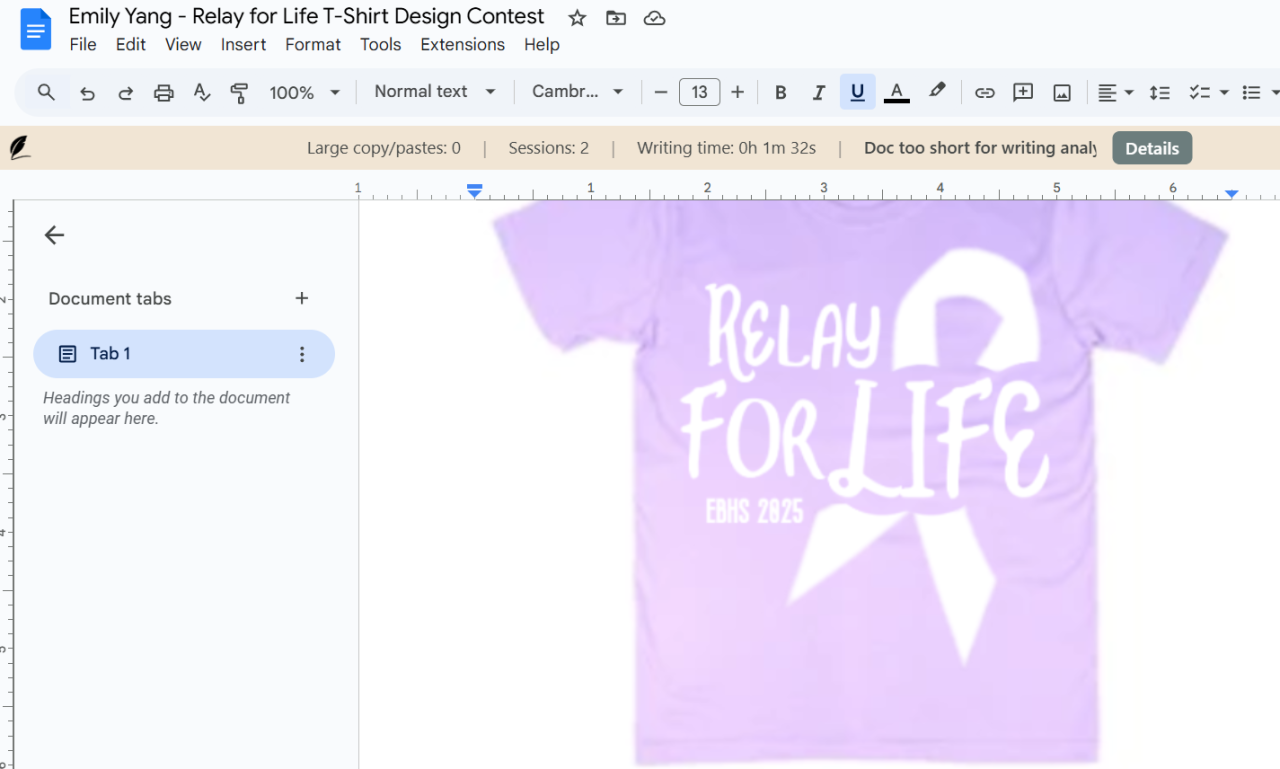1280x769 pixels.
Task: Turn off underline formatting
Action: click(x=857, y=93)
